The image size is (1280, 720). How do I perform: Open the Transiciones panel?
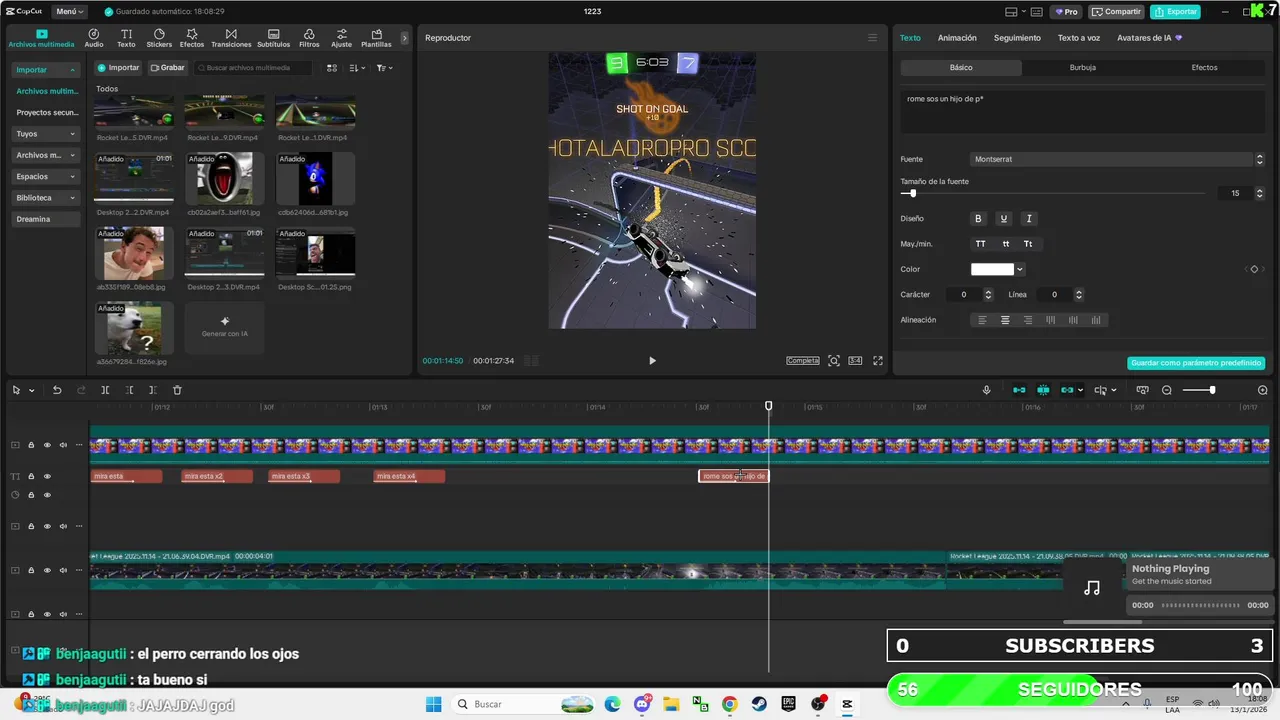231,38
